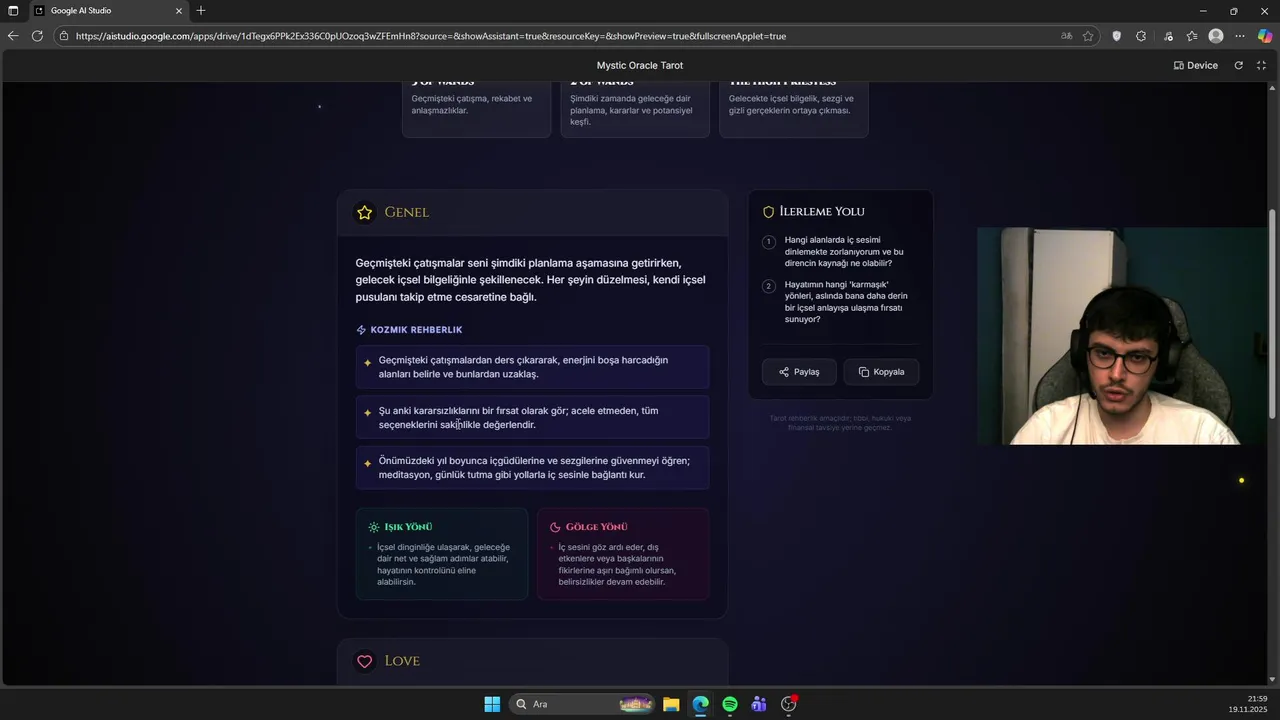Select the guidance item starting Şu anki kararsızlıklarını

tap(532, 417)
